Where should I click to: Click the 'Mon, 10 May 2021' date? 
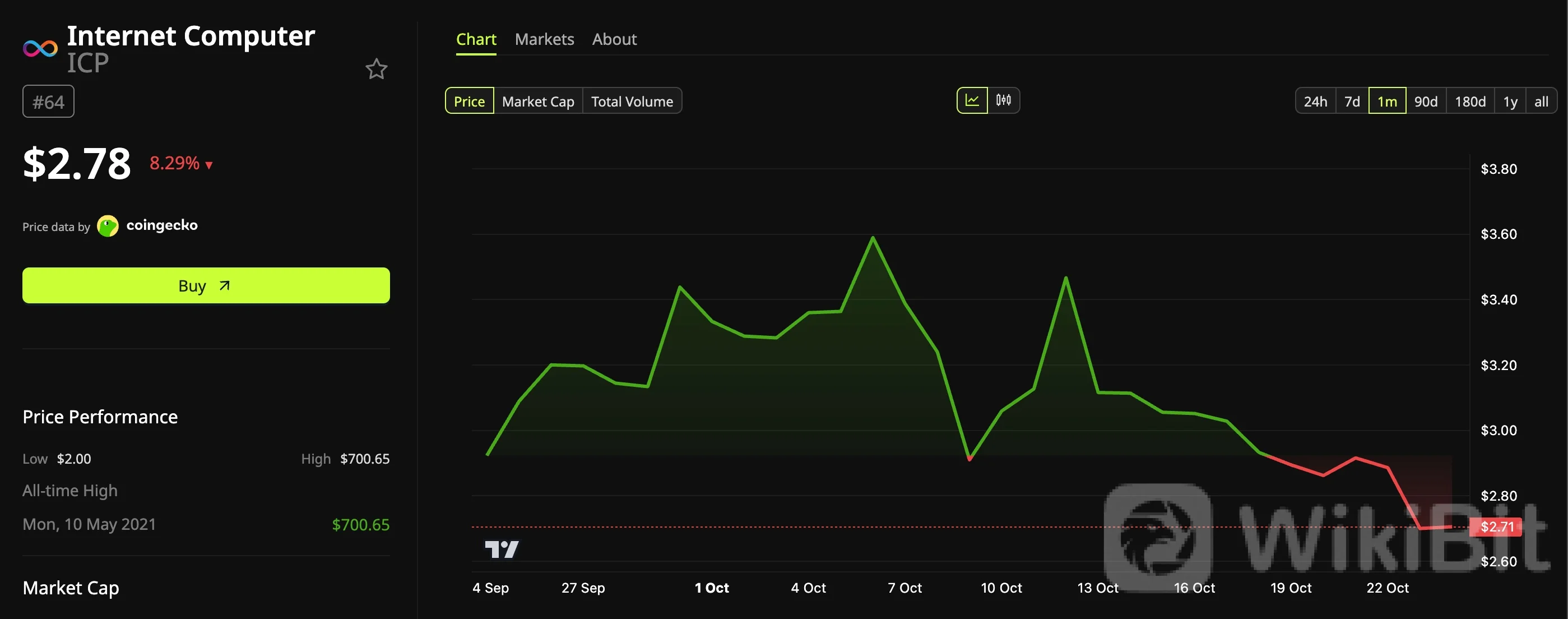pos(90,525)
